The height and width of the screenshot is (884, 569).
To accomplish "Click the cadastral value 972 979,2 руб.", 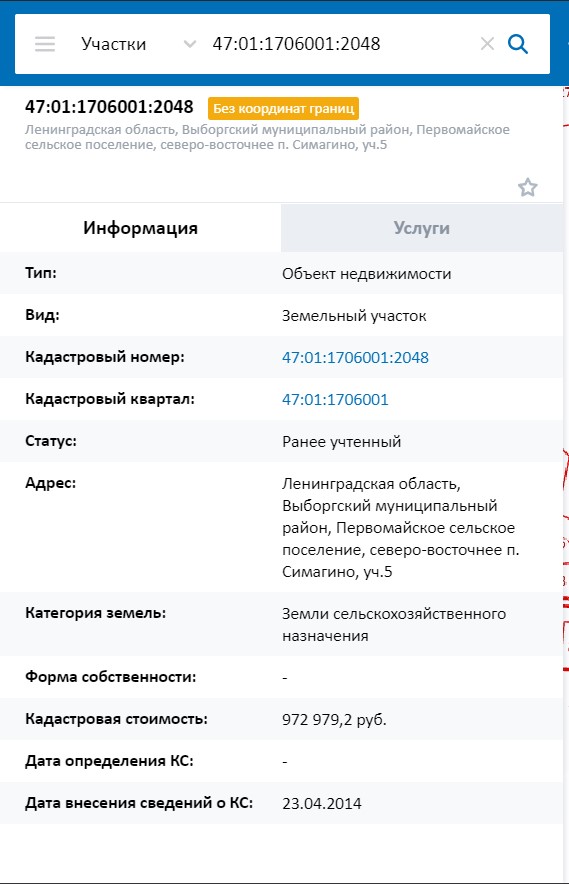I will click(x=334, y=719).
